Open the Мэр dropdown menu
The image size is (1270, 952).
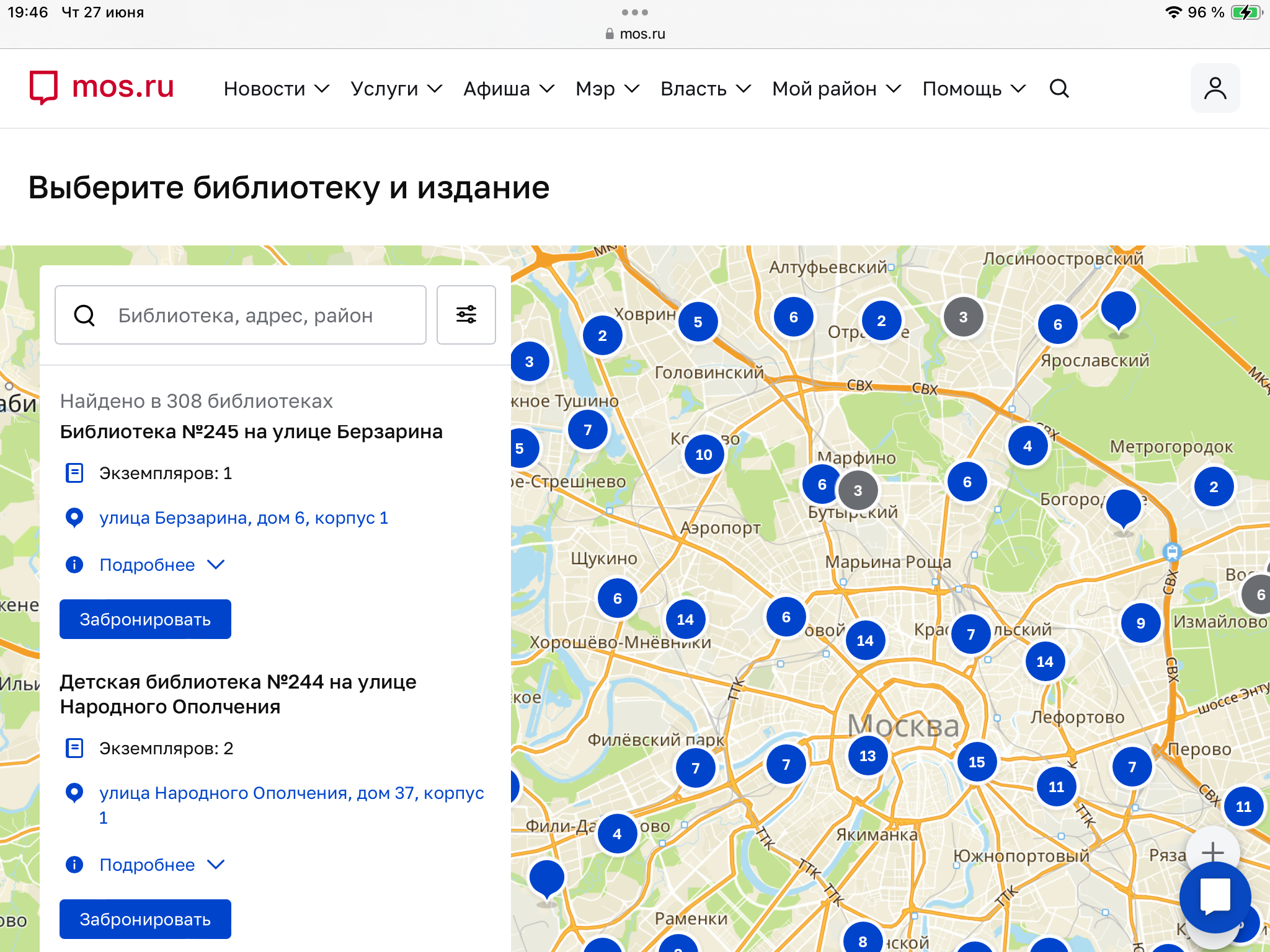(x=607, y=89)
